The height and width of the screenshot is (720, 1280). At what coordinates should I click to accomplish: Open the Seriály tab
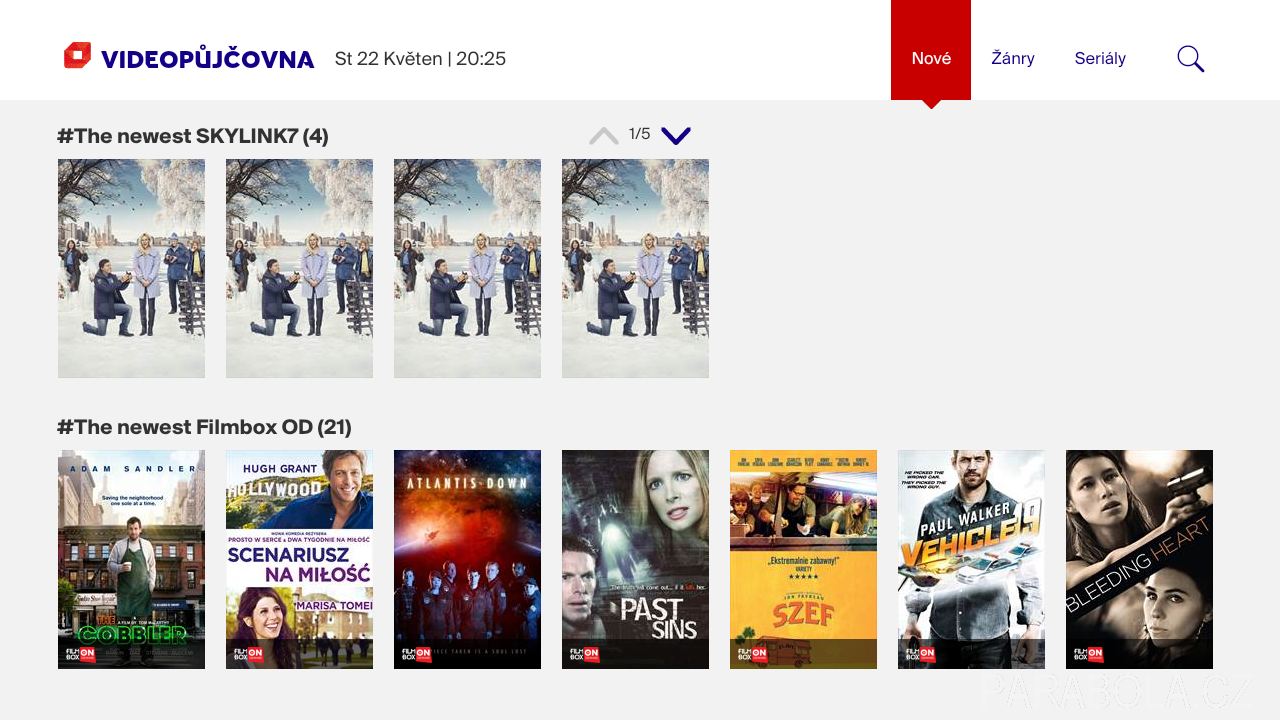(1100, 58)
